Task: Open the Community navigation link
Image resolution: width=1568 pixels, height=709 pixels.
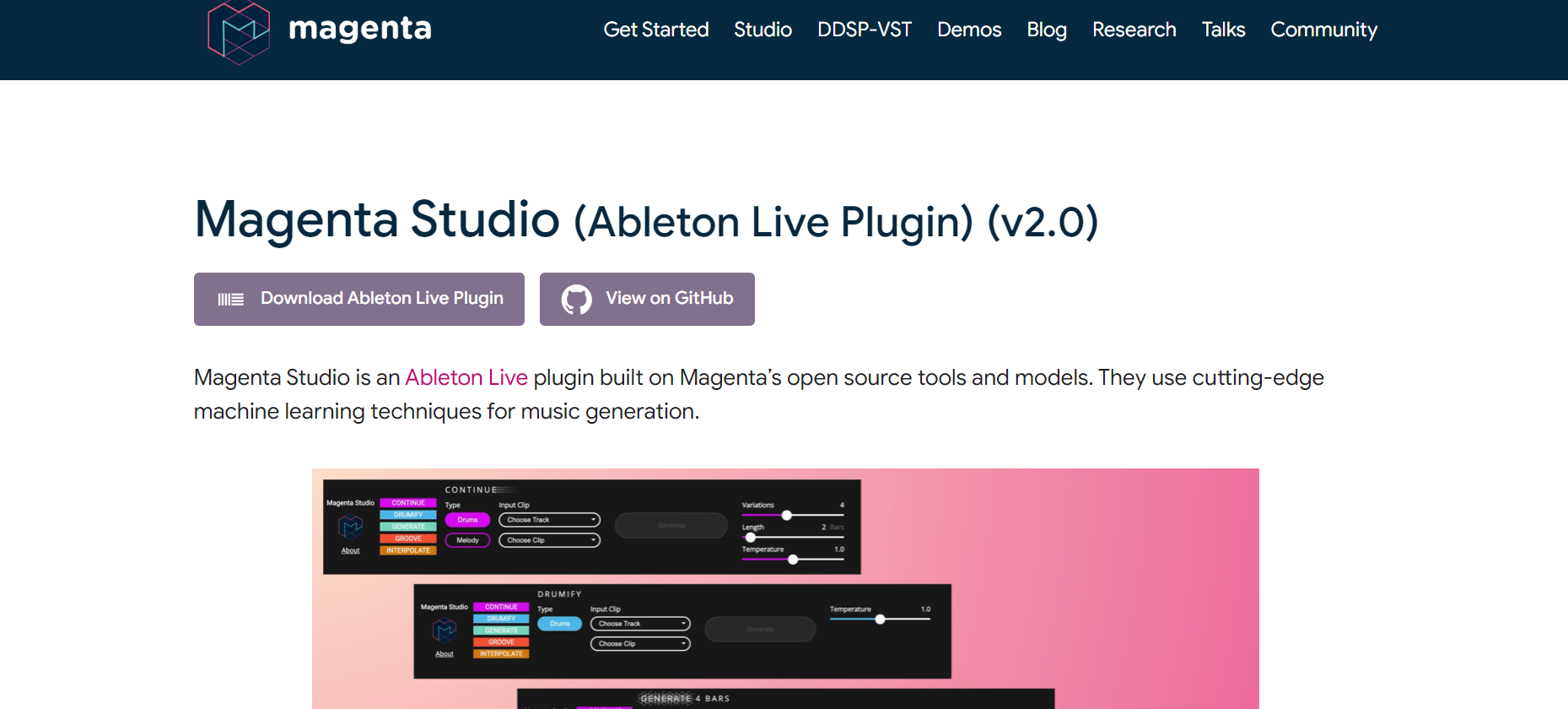Action: click(x=1323, y=30)
